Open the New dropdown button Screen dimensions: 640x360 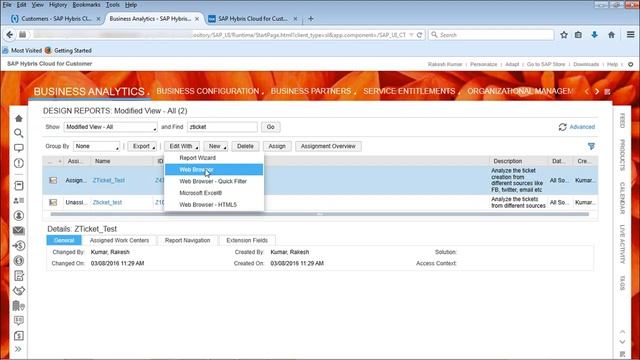[x=216, y=146]
